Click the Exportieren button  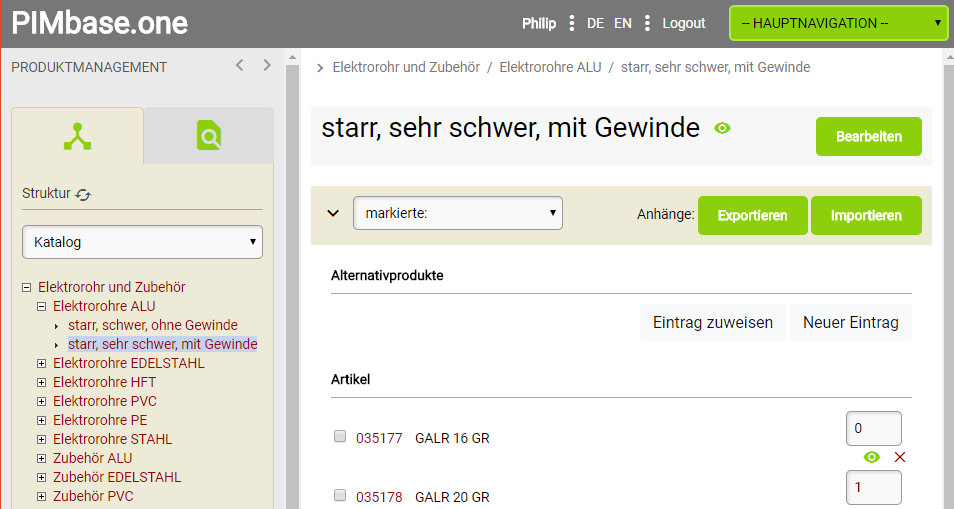pos(752,215)
